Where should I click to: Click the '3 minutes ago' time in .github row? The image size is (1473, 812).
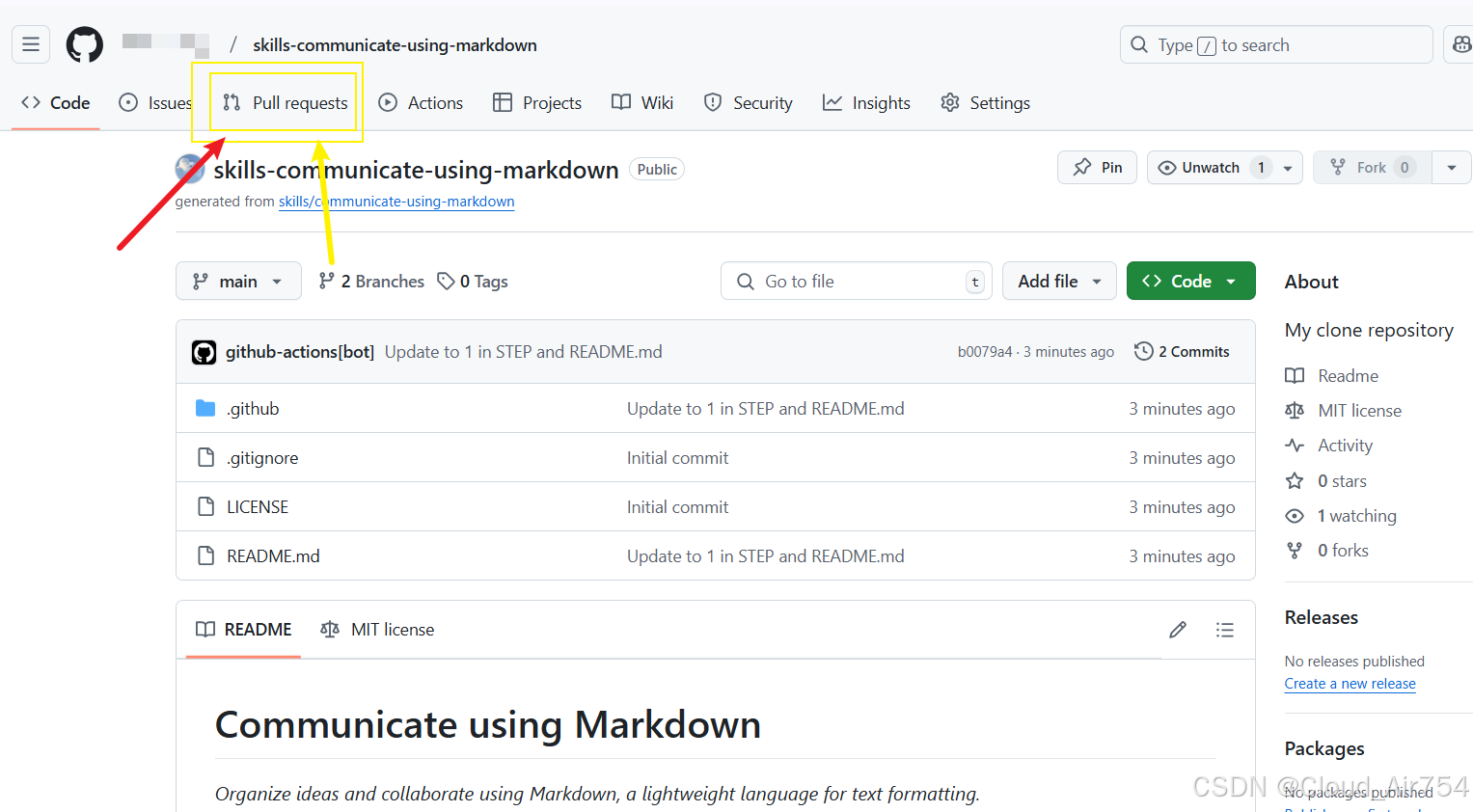click(x=1182, y=409)
